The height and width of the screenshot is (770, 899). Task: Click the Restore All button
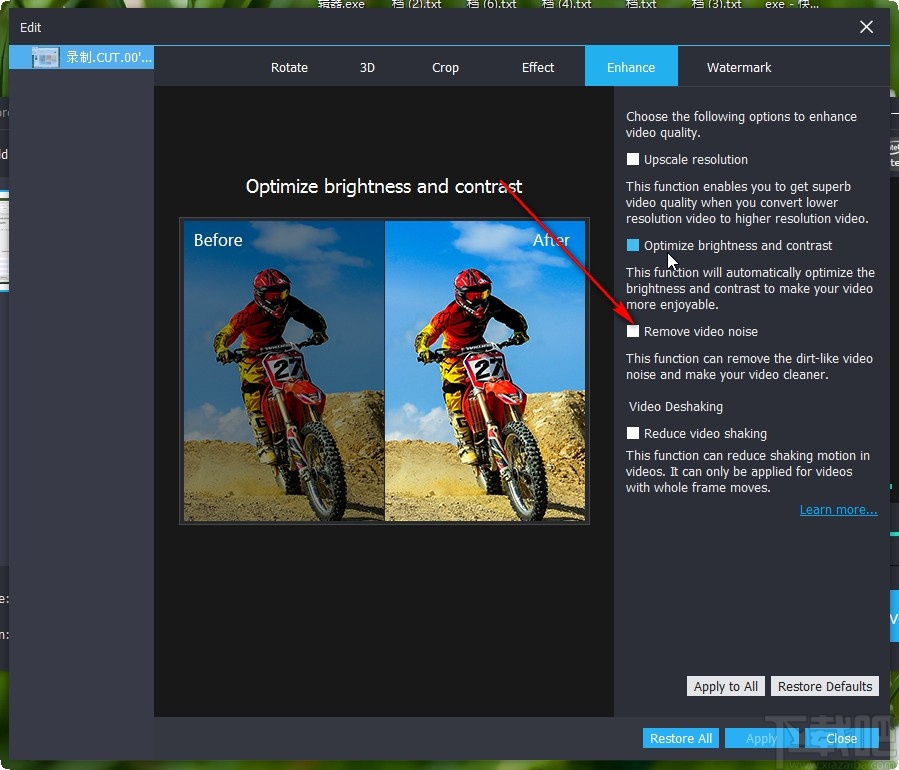(x=681, y=738)
